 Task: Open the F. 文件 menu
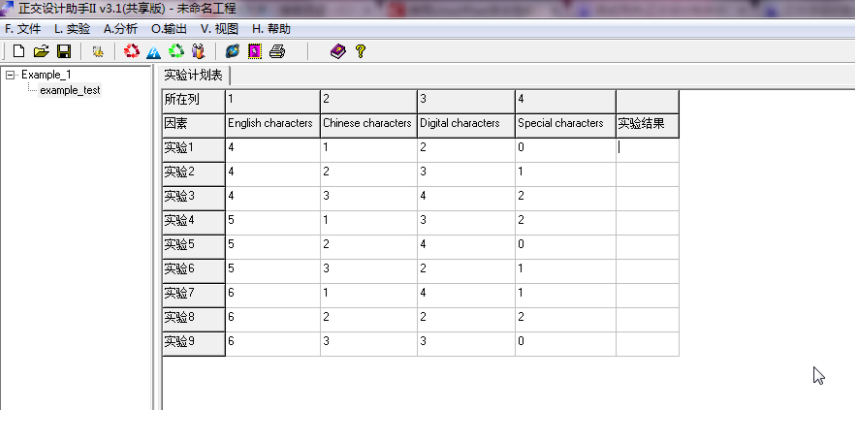[23, 29]
